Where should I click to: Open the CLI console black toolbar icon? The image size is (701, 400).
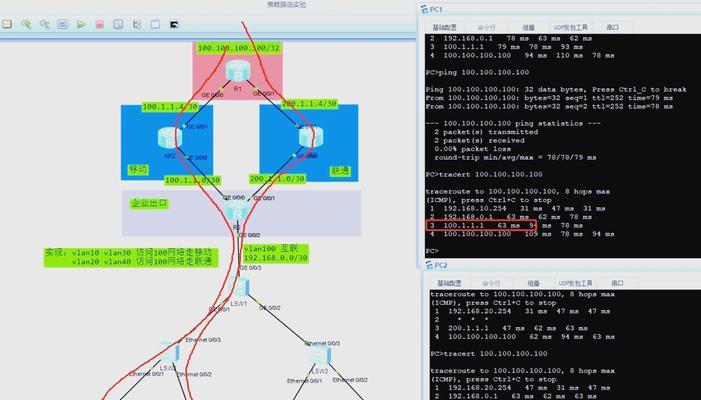point(174,25)
